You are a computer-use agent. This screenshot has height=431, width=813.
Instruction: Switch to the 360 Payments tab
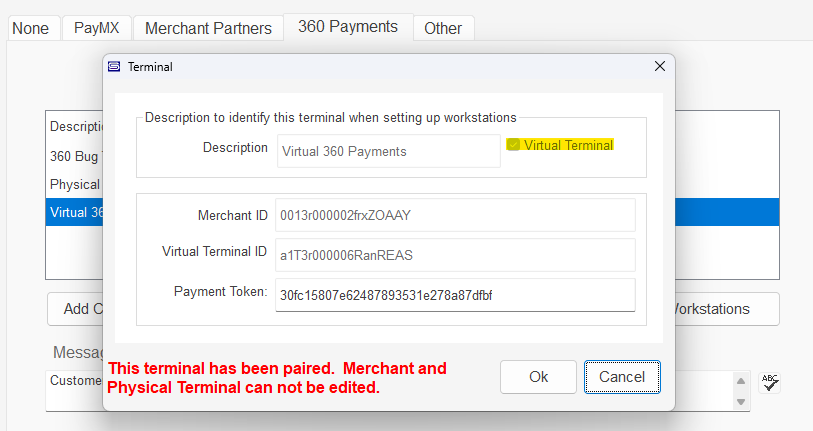347,27
